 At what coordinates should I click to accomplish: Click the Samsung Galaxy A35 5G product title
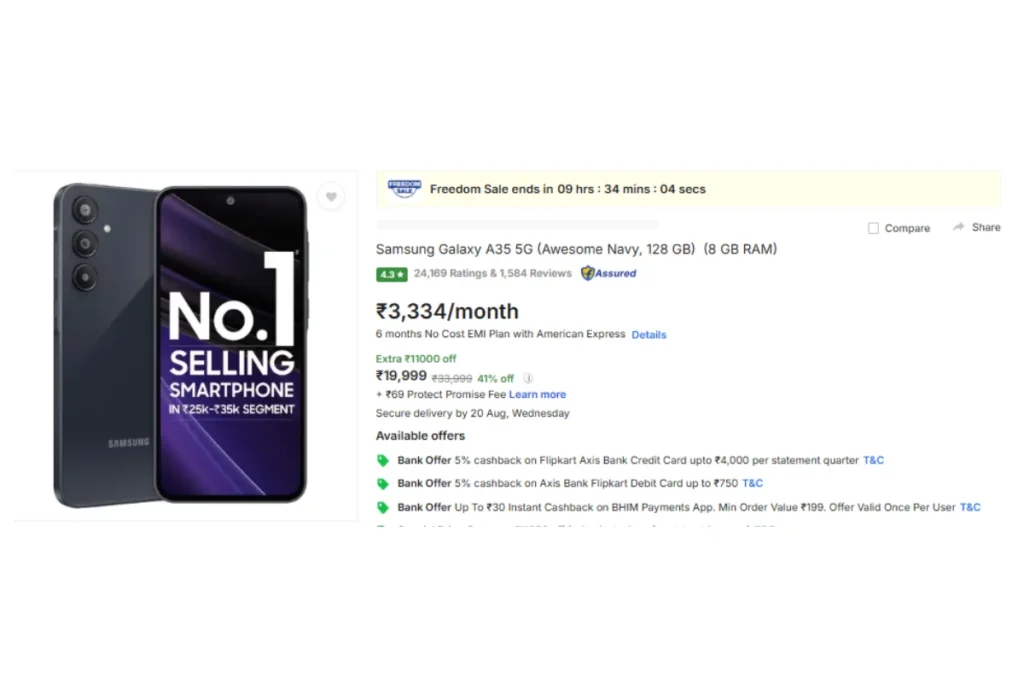(576, 249)
